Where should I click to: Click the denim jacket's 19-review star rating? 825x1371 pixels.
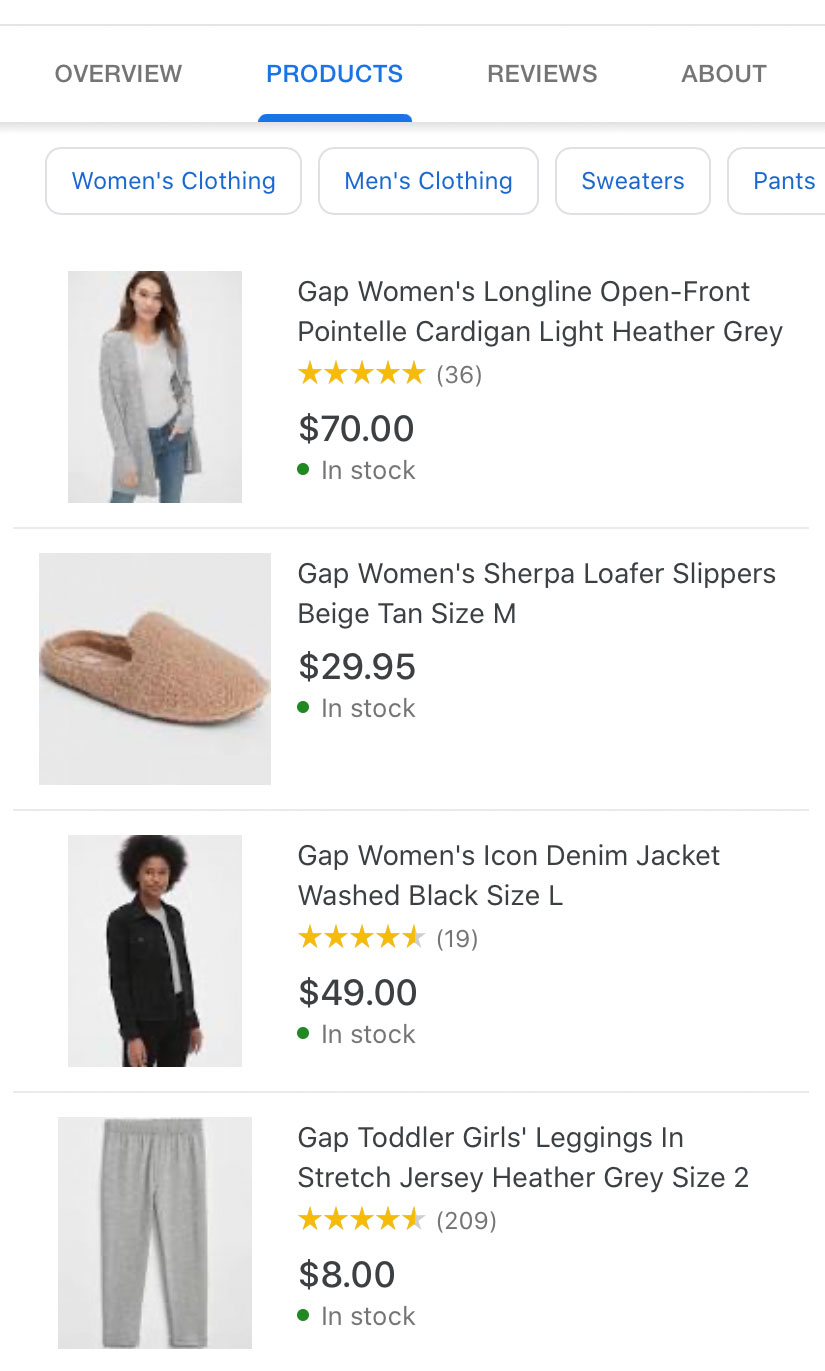[x=388, y=939]
